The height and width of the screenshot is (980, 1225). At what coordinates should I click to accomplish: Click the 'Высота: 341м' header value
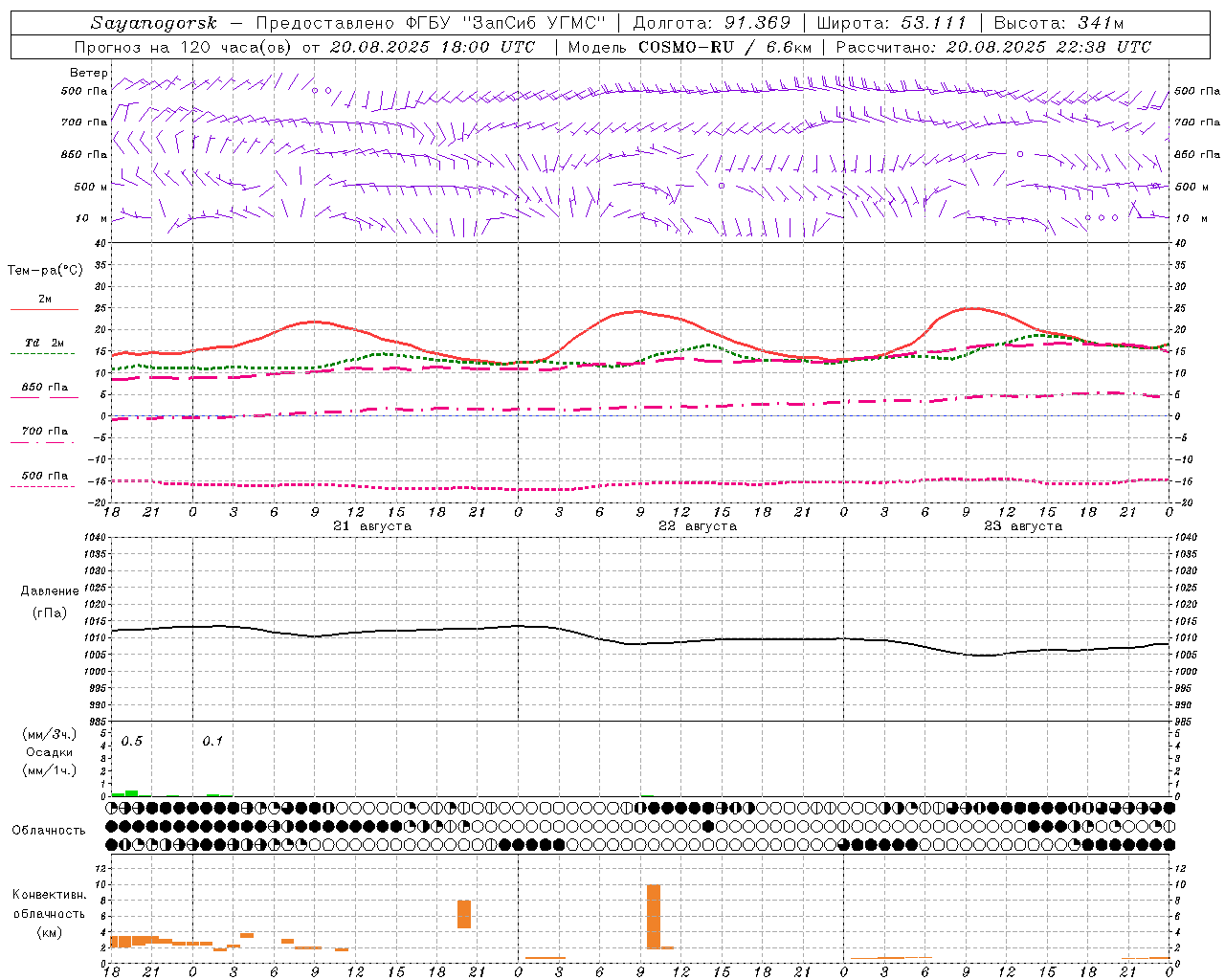1058,23
